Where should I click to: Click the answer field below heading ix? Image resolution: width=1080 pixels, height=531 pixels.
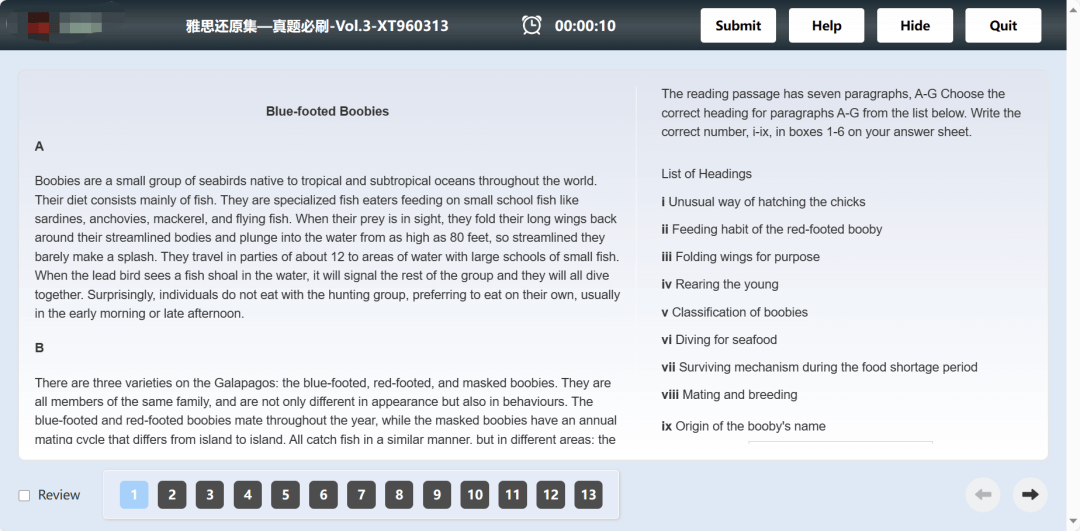point(840,443)
